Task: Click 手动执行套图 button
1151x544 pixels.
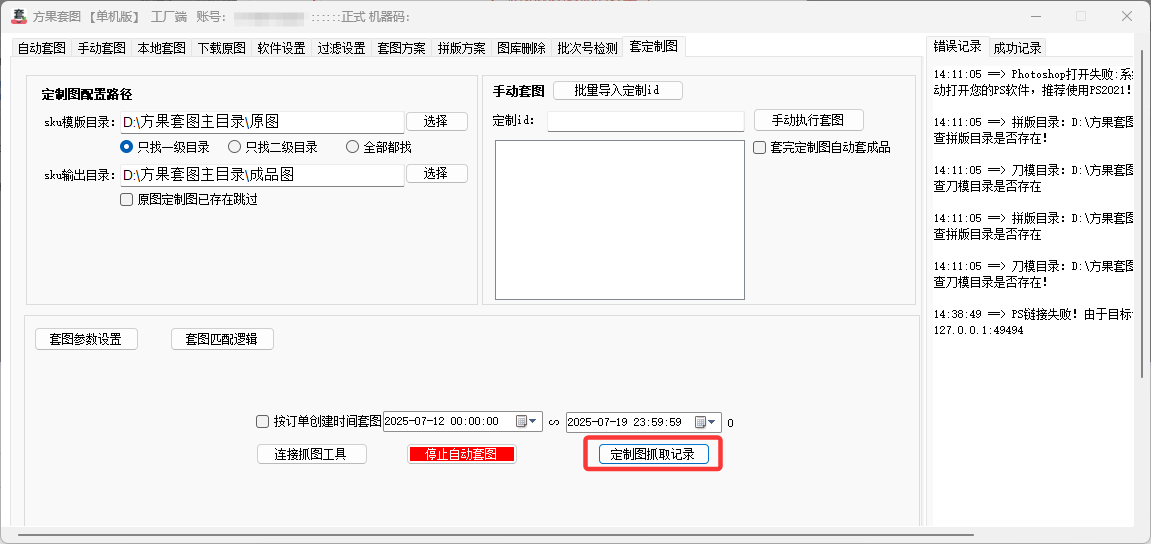Action: 808,120
